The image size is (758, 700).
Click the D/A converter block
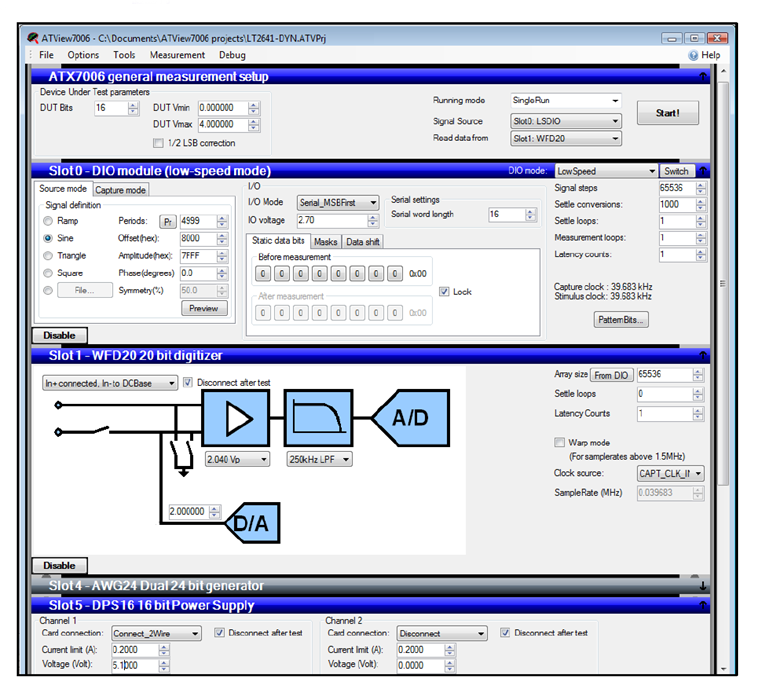[252, 523]
